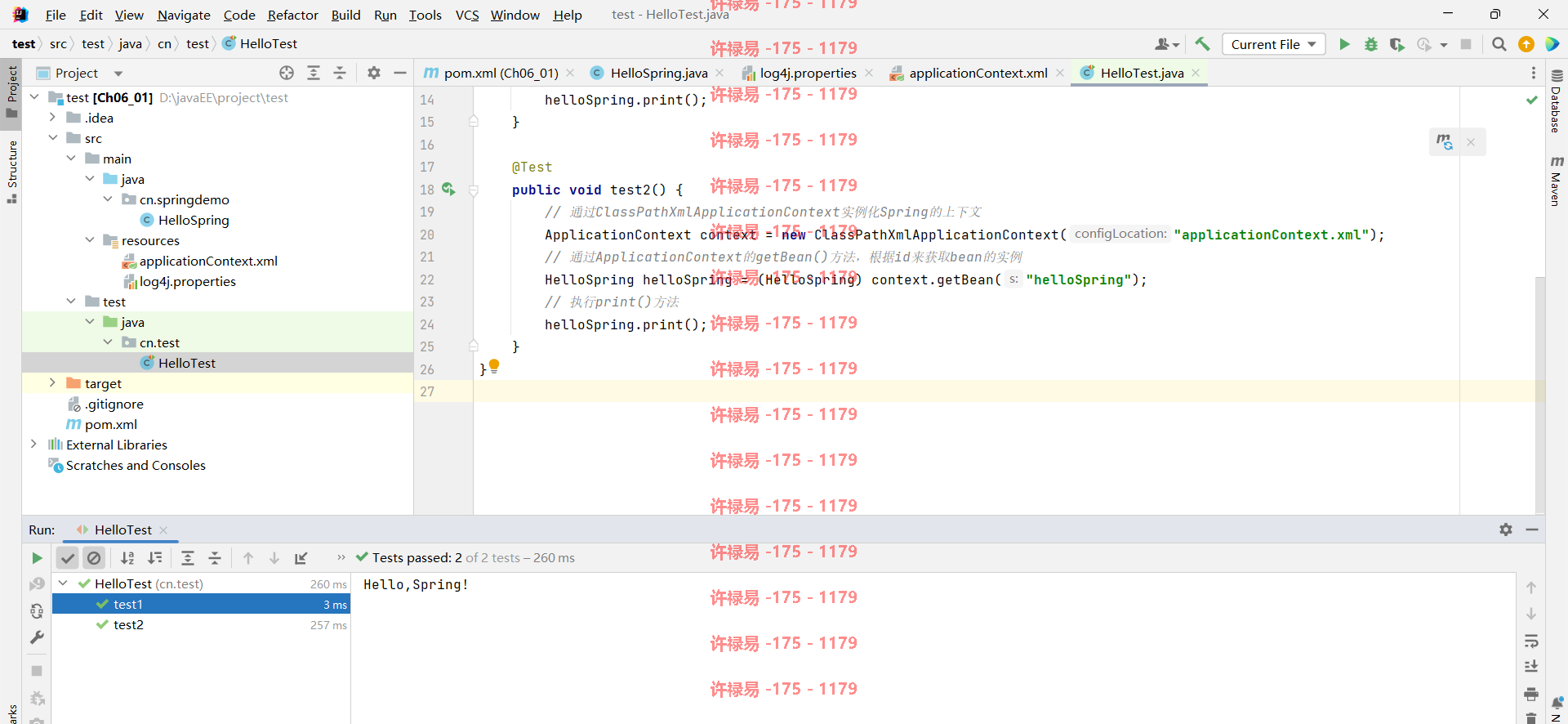Toggle Show Passed tests checkmark button
Screen dimensions: 1568x724
[x=67, y=558]
